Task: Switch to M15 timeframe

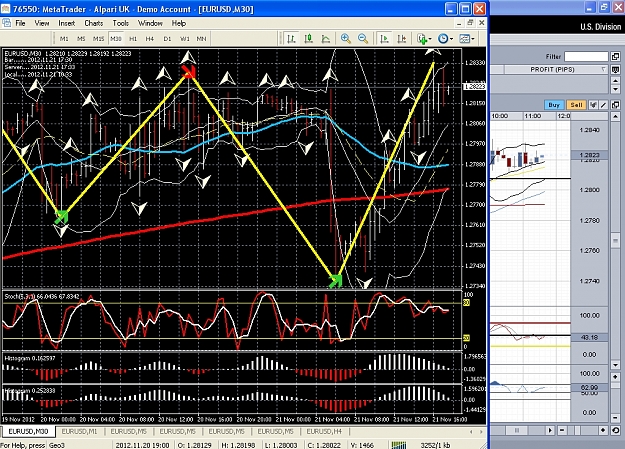Action: [x=98, y=39]
